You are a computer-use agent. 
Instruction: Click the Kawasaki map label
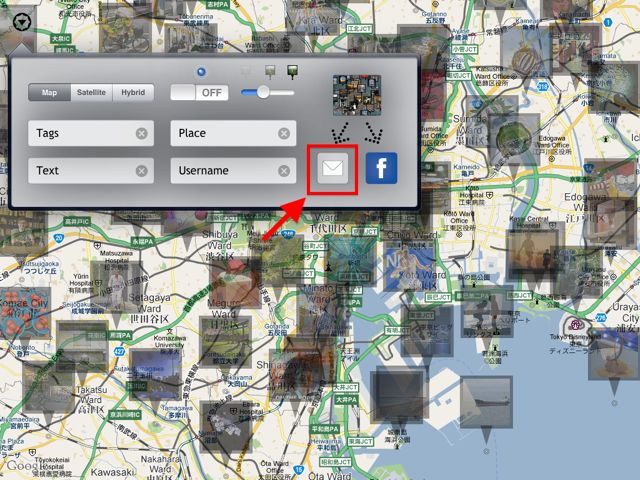(112, 472)
